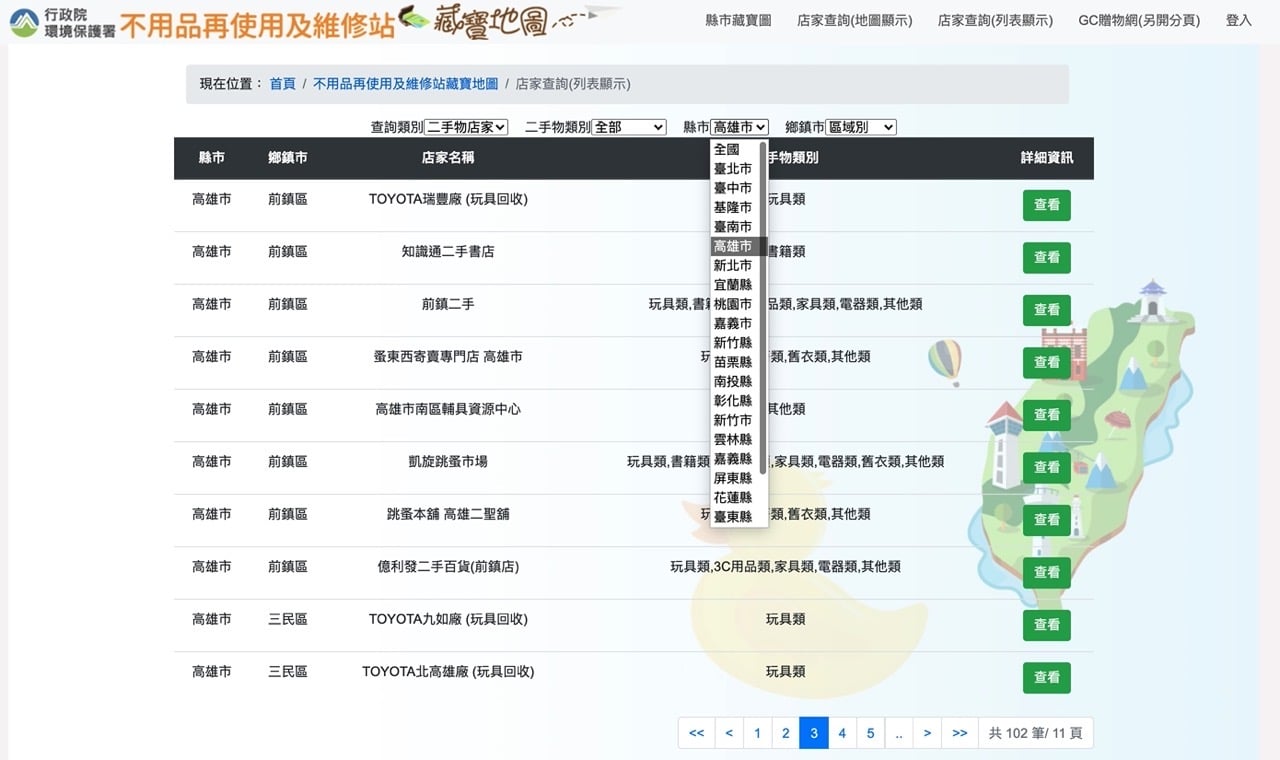Go to next page with > button
This screenshot has width=1280, height=760.
[928, 733]
